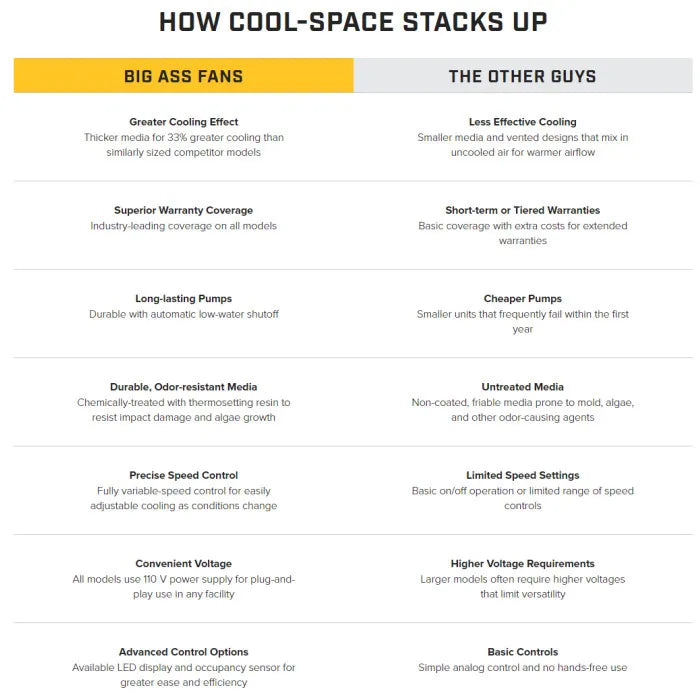Click the "Durable with automatic low-water shutoff" description
Image resolution: width=700 pixels, height=700 pixels.
tap(183, 314)
